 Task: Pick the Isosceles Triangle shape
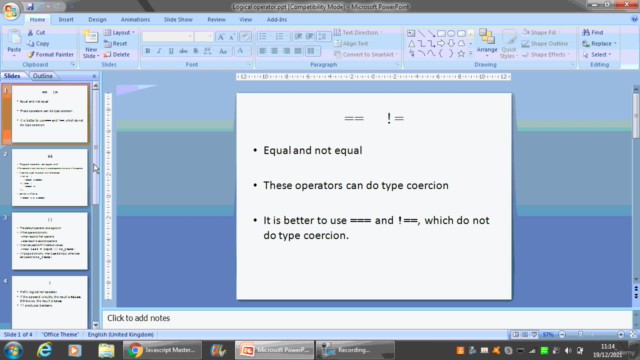[x=411, y=43]
